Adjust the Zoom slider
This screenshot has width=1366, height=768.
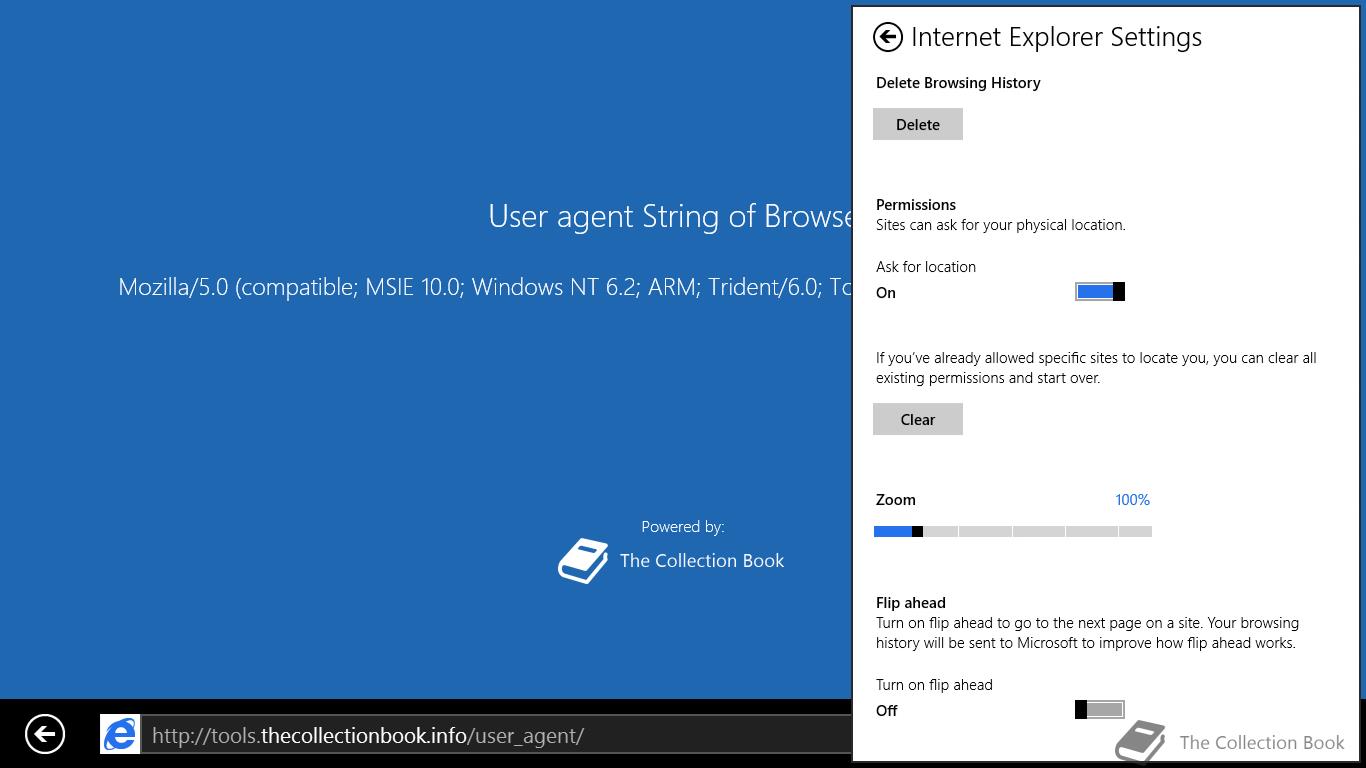point(1013,531)
